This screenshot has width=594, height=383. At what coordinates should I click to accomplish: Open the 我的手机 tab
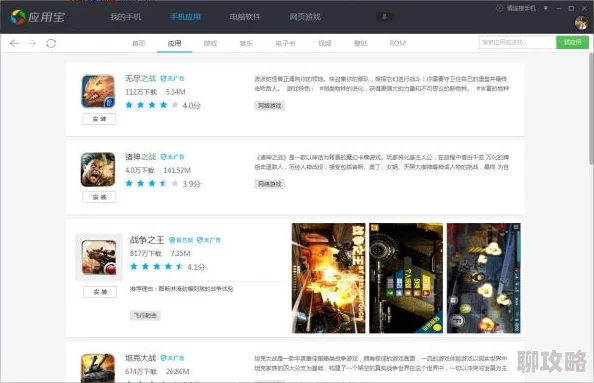coord(125,17)
